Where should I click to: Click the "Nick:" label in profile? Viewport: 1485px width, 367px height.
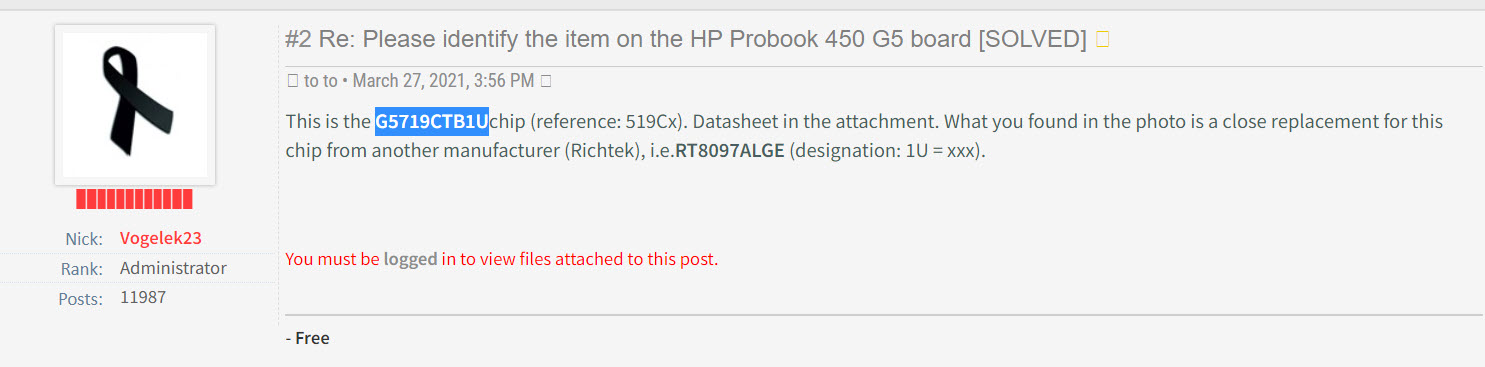tap(86, 239)
